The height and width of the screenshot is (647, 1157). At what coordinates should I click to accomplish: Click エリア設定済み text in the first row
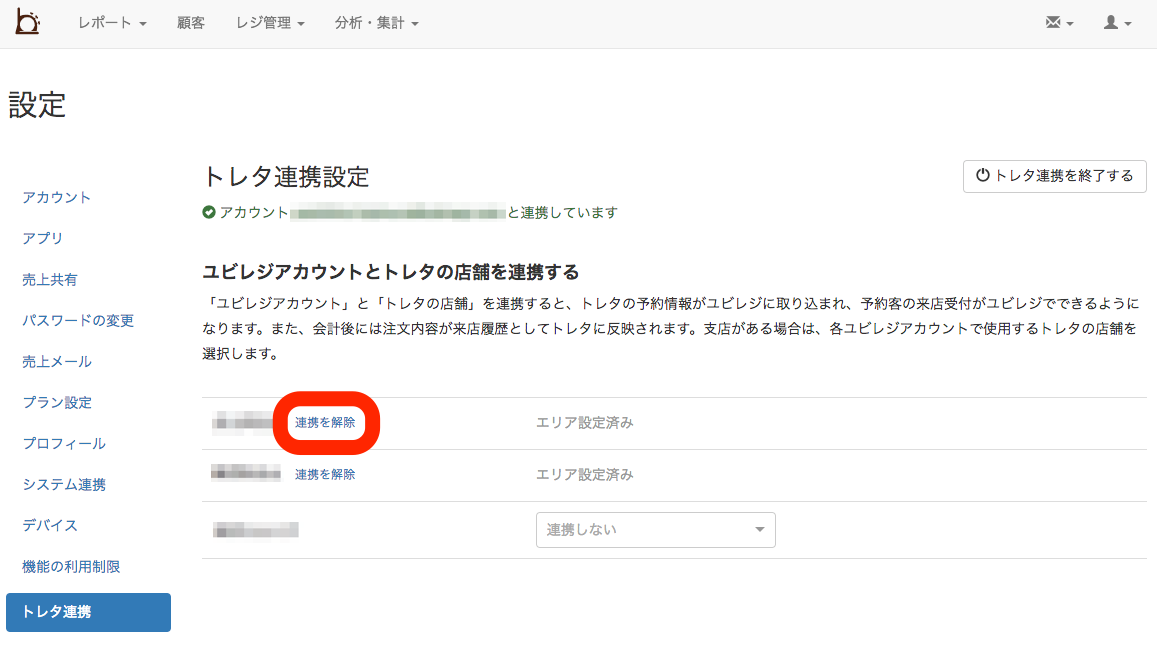click(x=584, y=423)
